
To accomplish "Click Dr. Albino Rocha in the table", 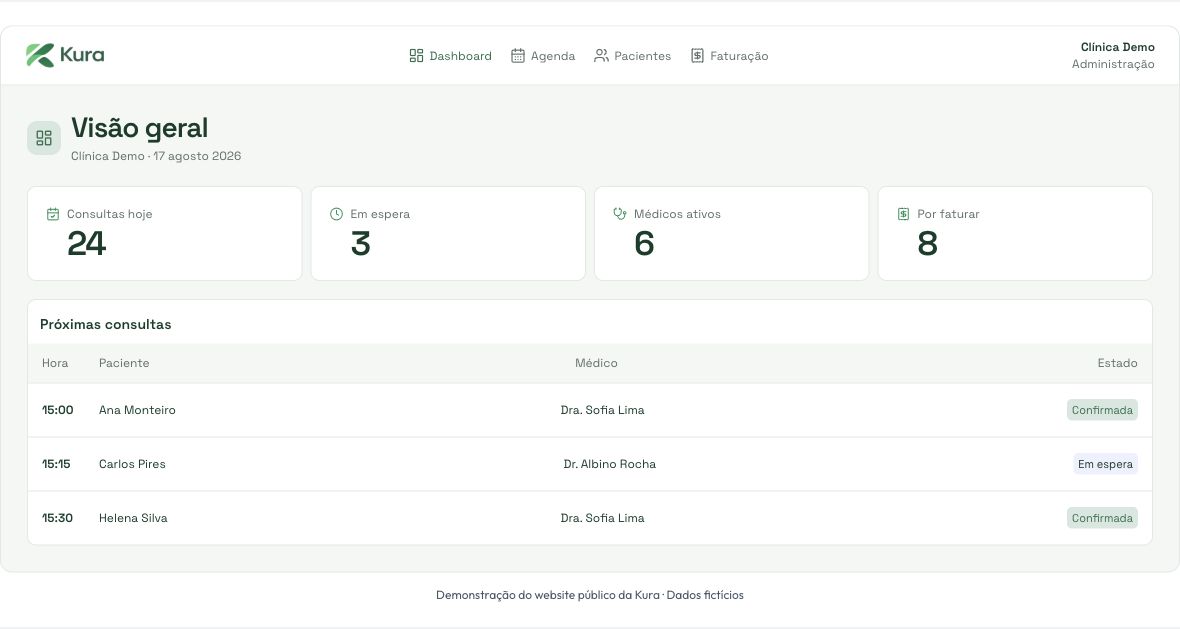I will [x=610, y=464].
